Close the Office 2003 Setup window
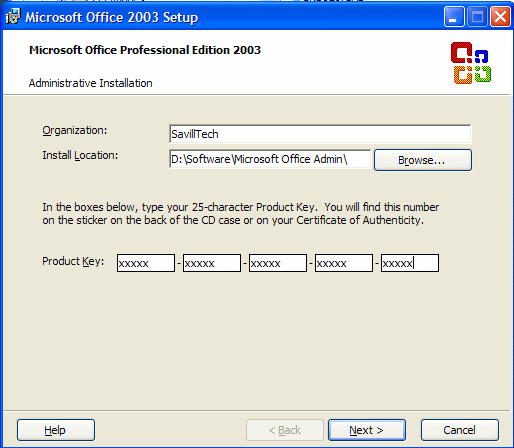Viewport: 514px width, 448px height. click(x=500, y=17)
